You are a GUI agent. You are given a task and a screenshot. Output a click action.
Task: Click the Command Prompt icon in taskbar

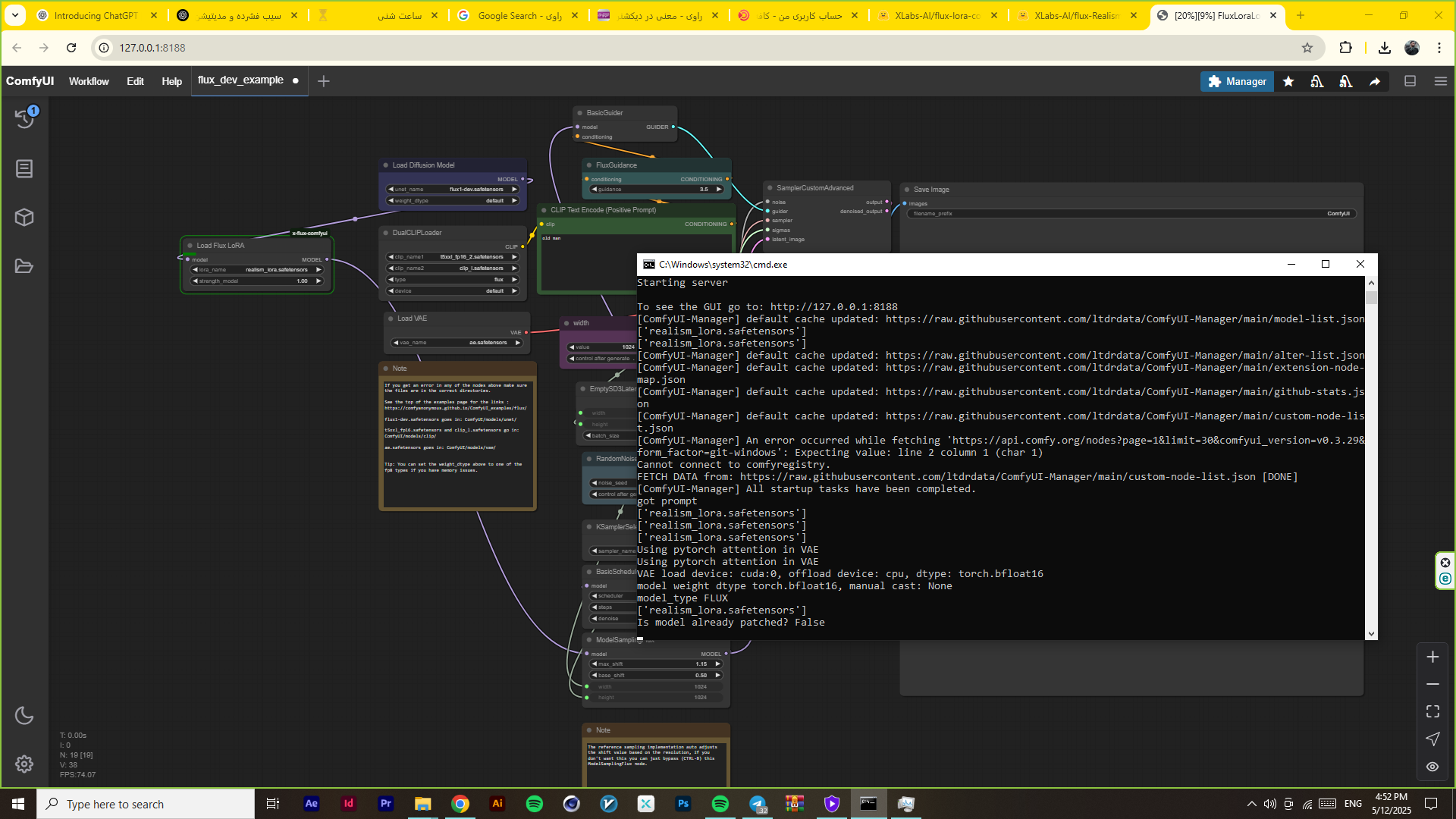click(868, 804)
